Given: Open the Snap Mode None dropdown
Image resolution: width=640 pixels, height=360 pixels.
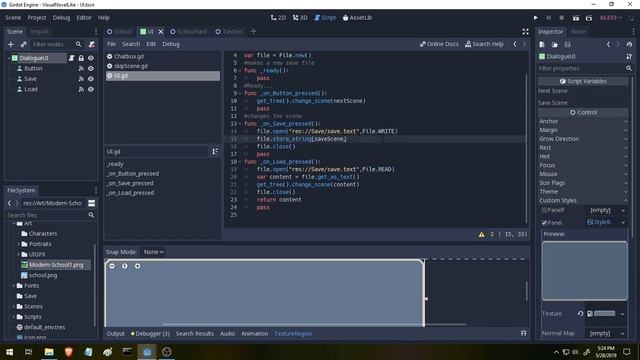Looking at the screenshot, I should click(153, 252).
